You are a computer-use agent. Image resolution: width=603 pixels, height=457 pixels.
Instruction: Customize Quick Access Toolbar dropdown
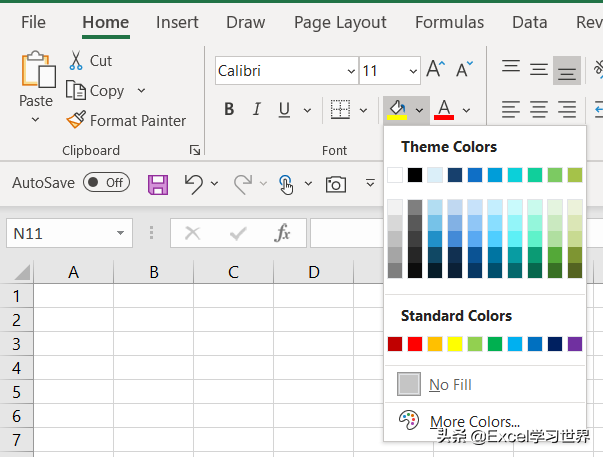(x=370, y=183)
